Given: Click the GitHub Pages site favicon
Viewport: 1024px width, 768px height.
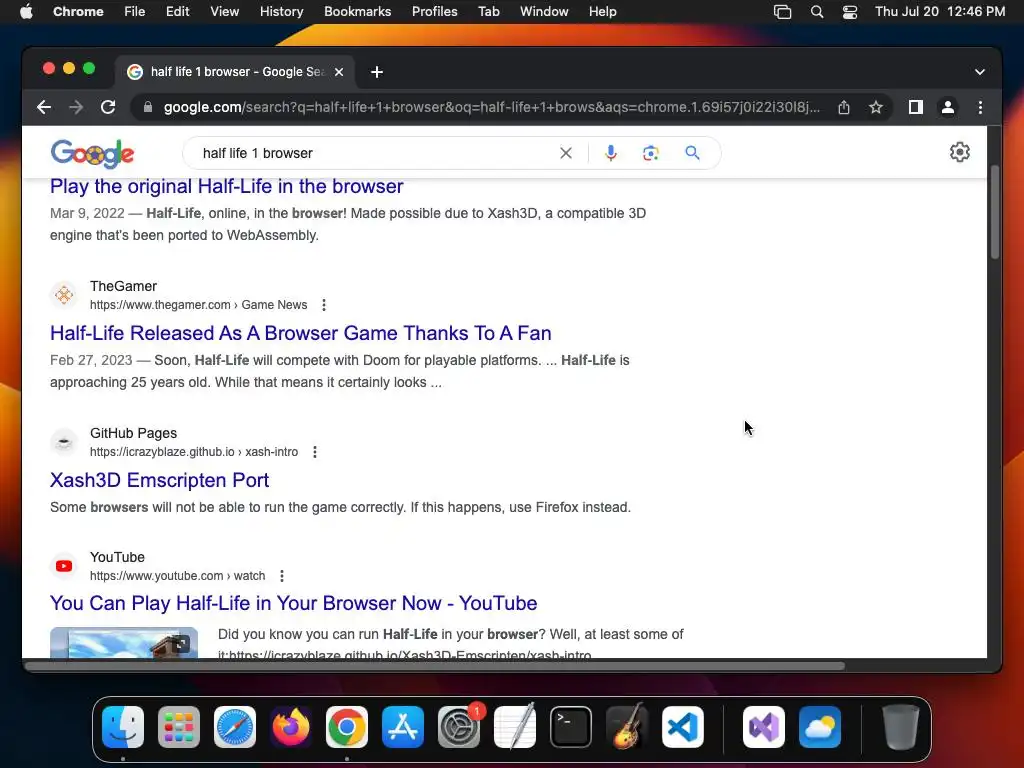Looking at the screenshot, I should point(64,442).
